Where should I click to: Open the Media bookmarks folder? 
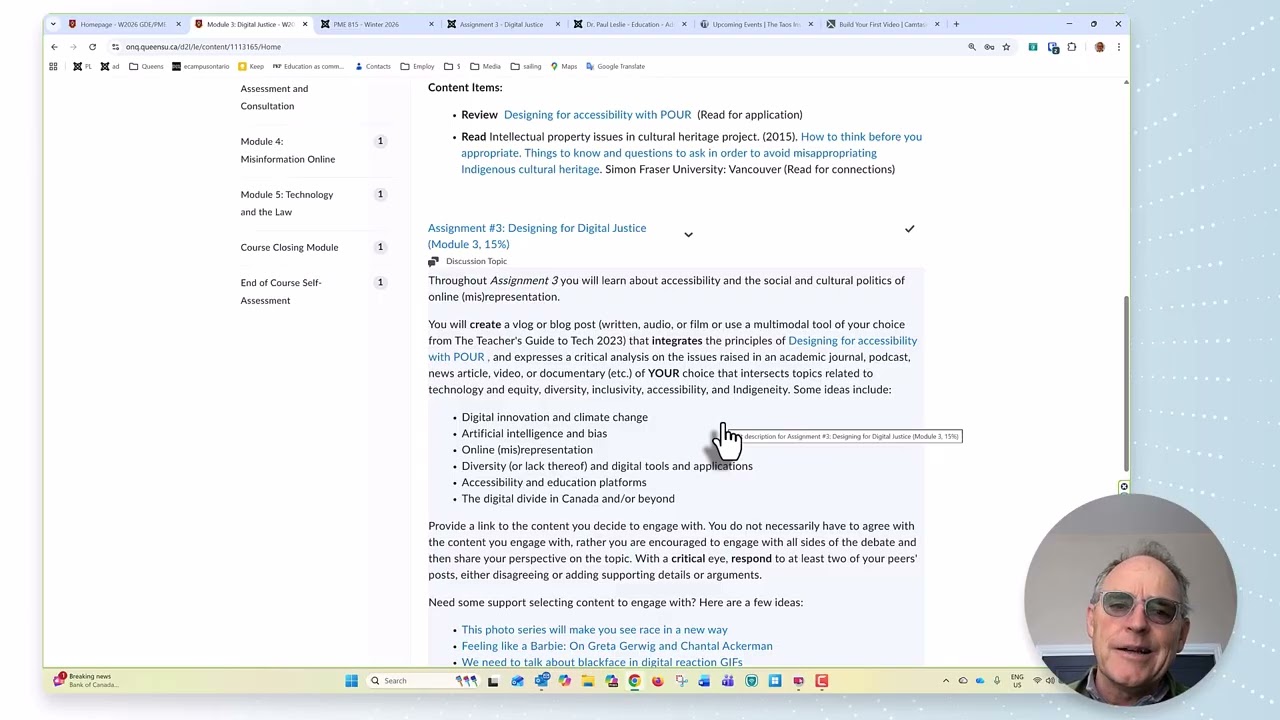click(x=485, y=66)
